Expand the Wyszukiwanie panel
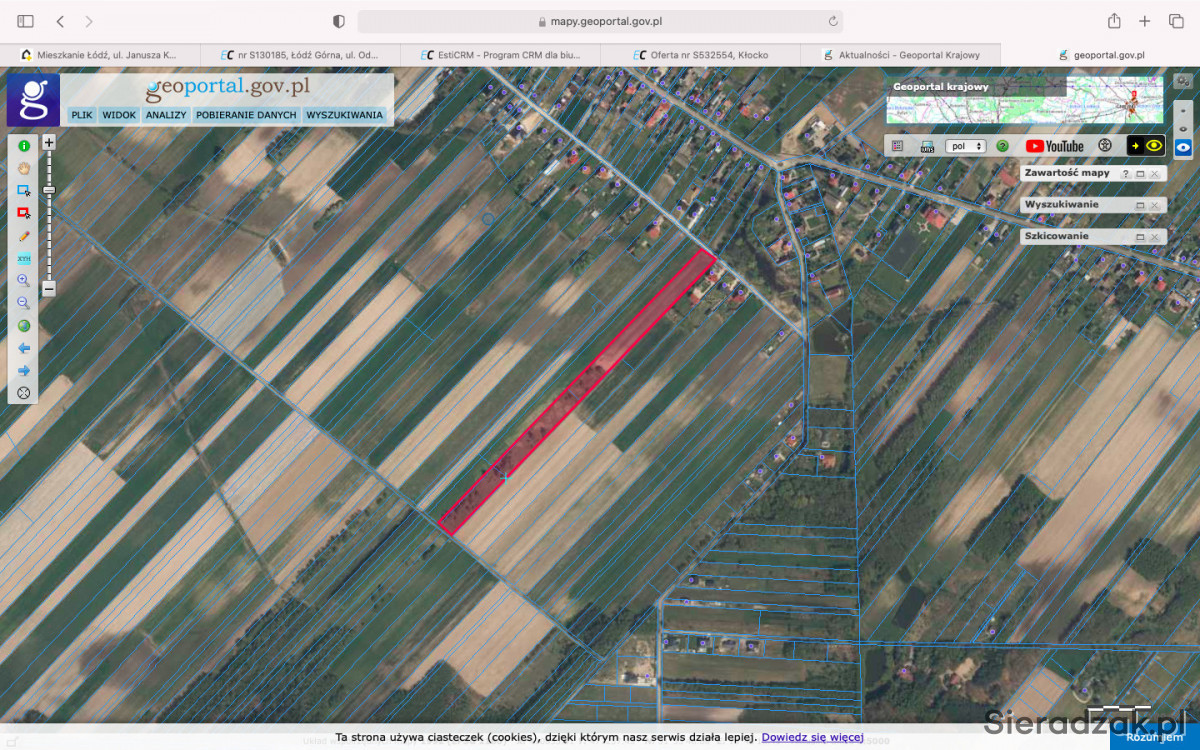Screen dimensions: 1200x750 pyautogui.click(x=1139, y=205)
